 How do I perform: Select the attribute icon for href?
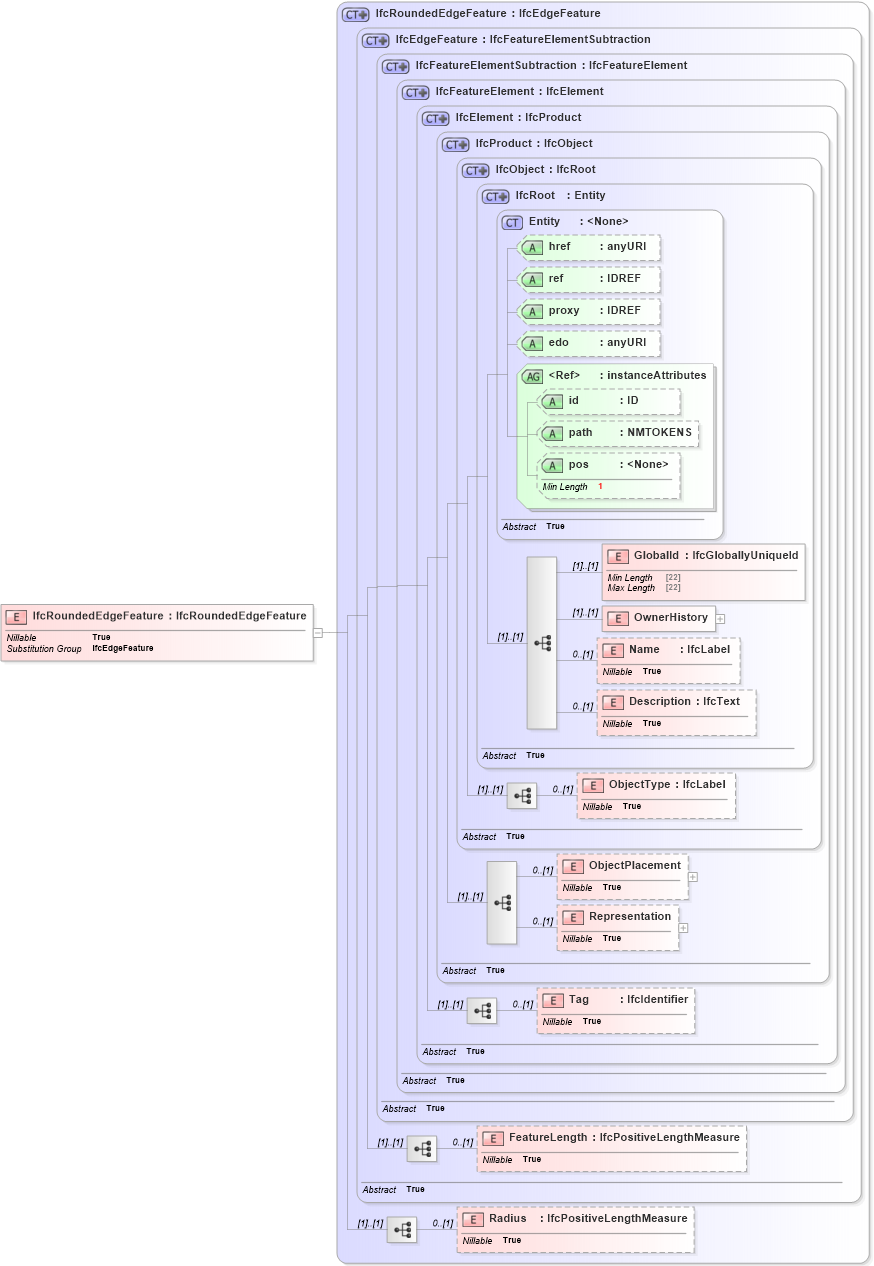tap(533, 247)
